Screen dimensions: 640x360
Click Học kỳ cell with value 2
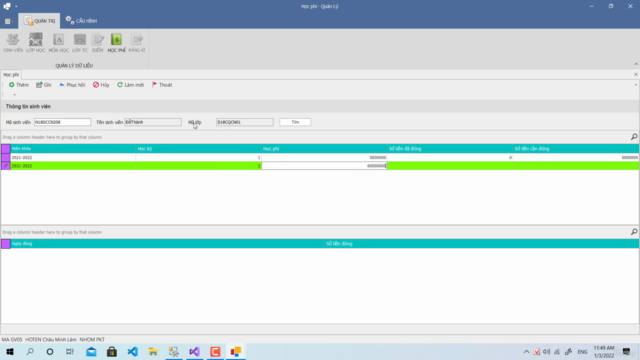click(x=199, y=166)
